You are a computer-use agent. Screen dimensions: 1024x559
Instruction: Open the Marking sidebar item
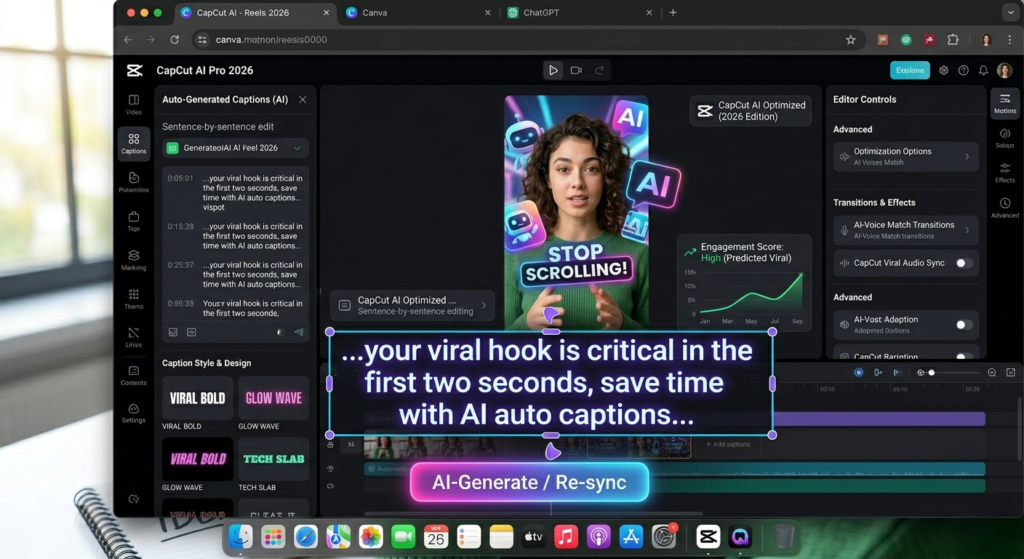(x=134, y=260)
